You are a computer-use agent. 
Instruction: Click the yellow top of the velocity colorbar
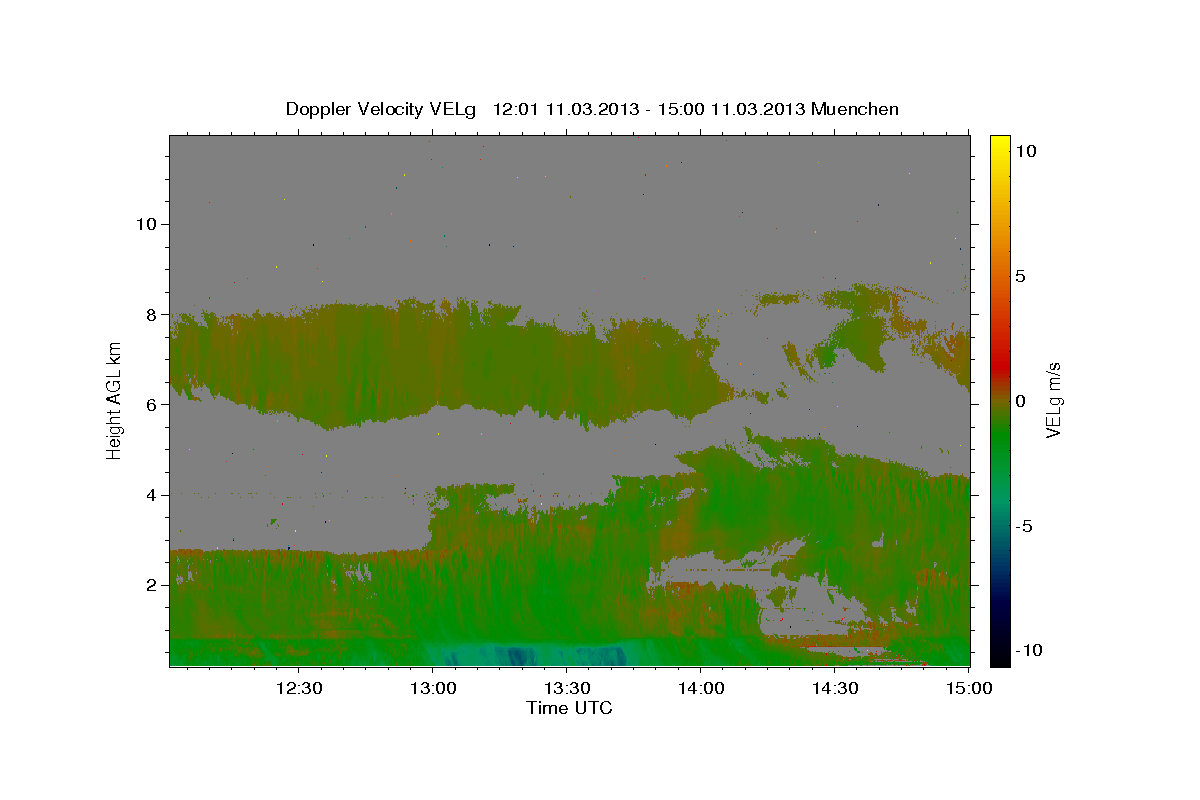[x=1000, y=145]
